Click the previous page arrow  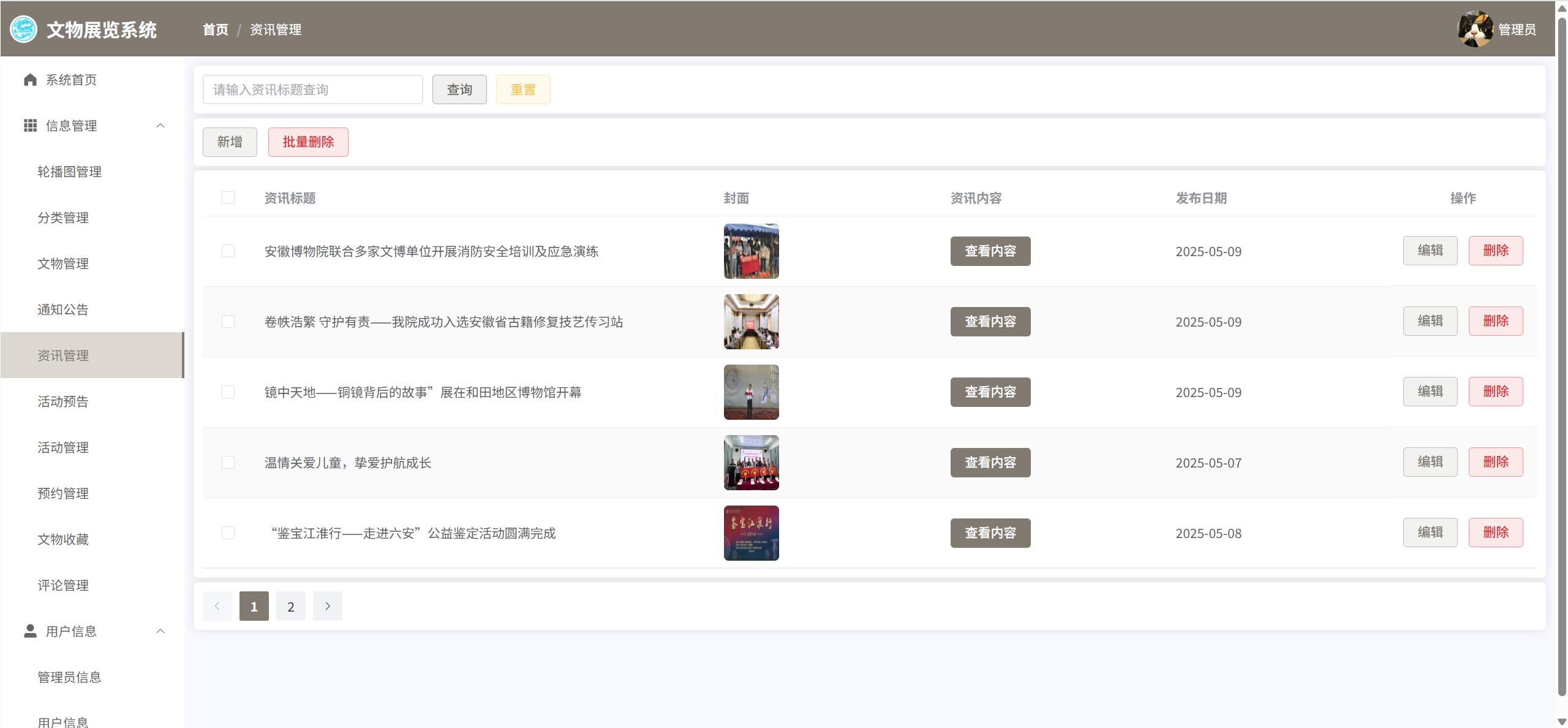click(217, 606)
